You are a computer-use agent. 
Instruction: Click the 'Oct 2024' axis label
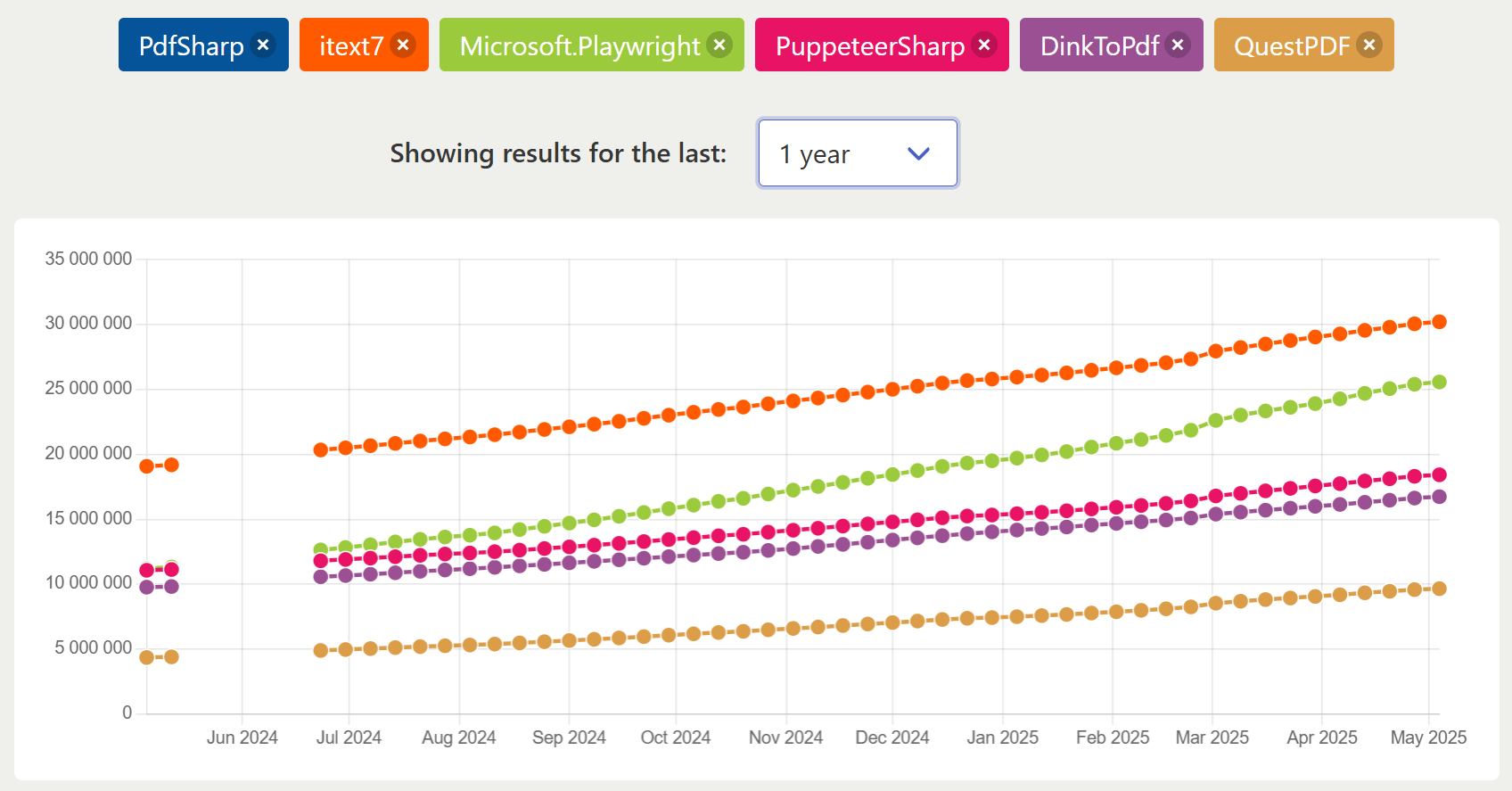[x=676, y=737]
